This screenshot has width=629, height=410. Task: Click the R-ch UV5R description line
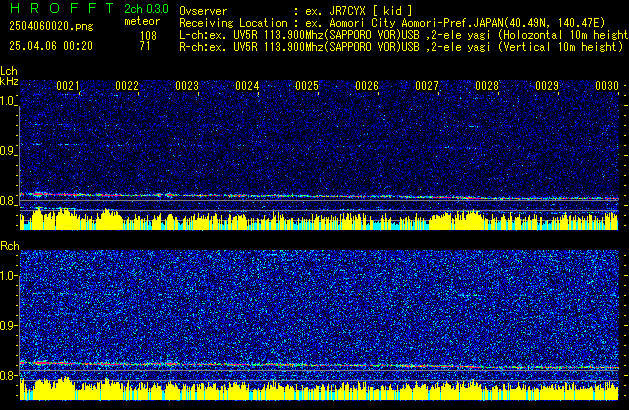click(x=401, y=47)
